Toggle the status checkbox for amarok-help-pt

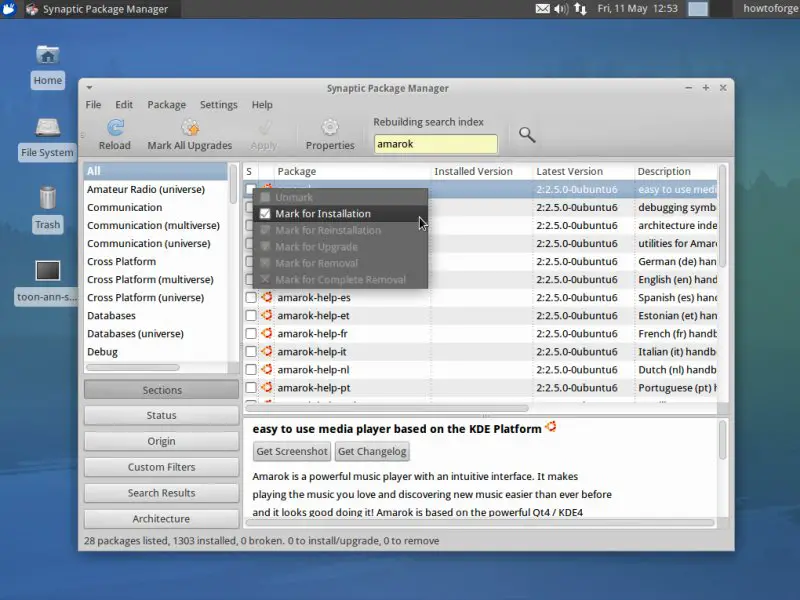251,388
